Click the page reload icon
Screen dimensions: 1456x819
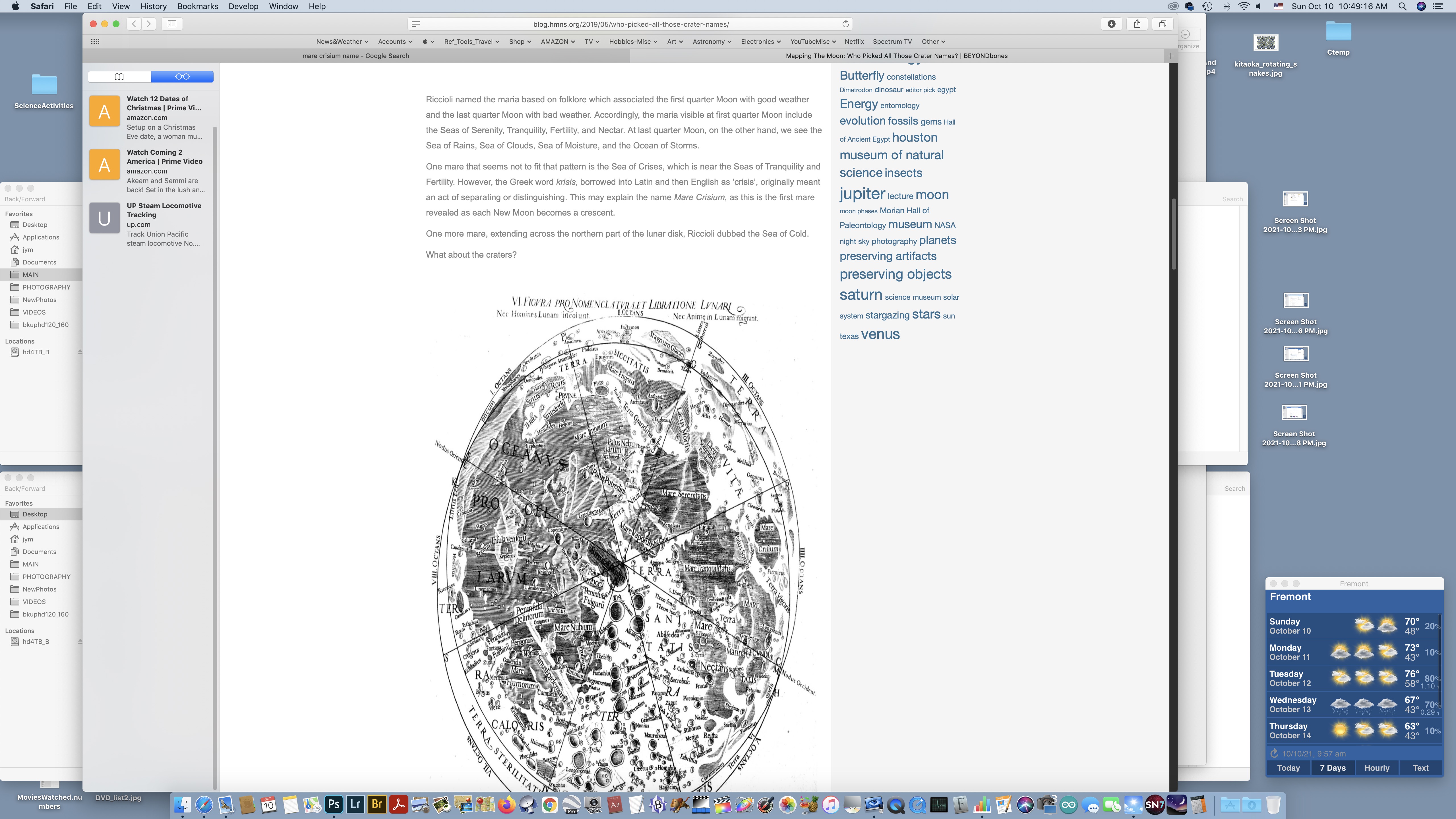(845, 24)
